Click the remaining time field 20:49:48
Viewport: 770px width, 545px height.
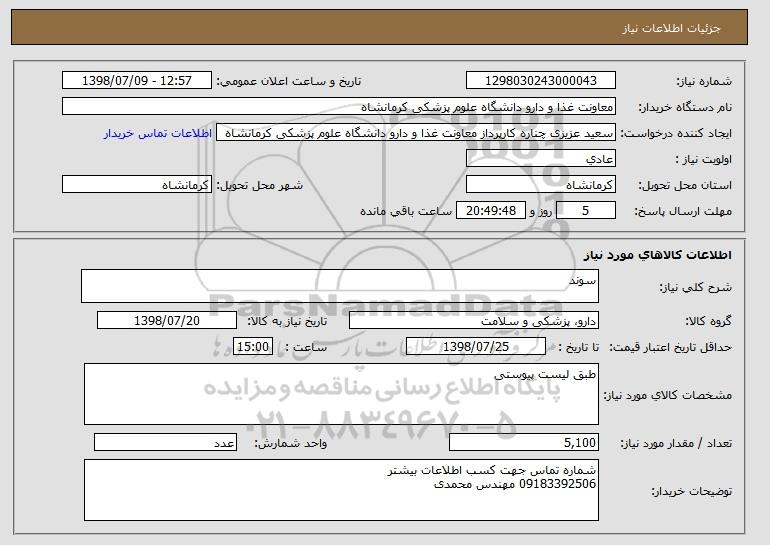491,211
